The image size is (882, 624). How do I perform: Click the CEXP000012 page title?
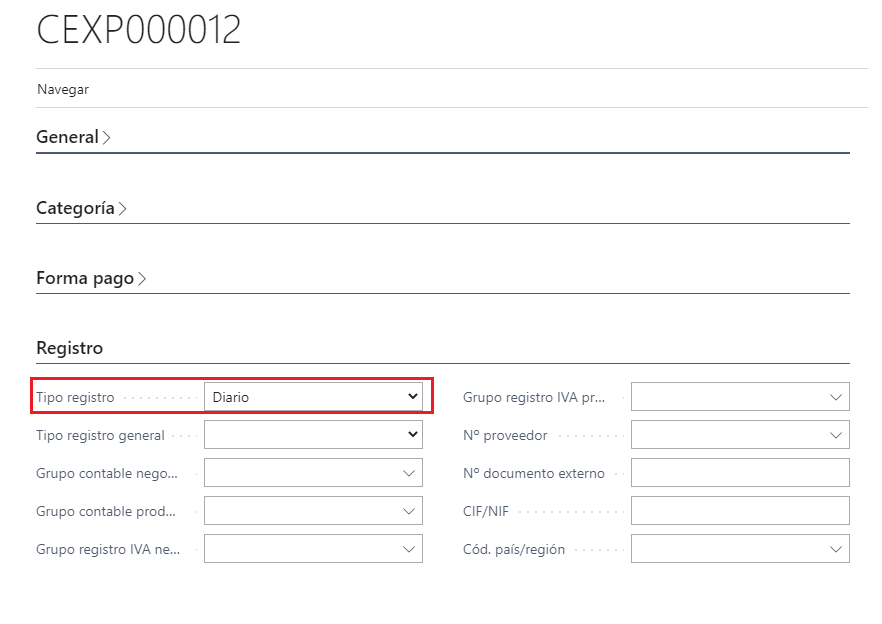[139, 30]
